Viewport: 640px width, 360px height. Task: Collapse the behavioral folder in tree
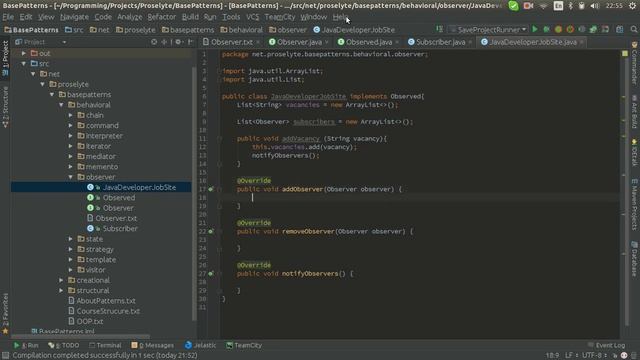click(x=61, y=105)
